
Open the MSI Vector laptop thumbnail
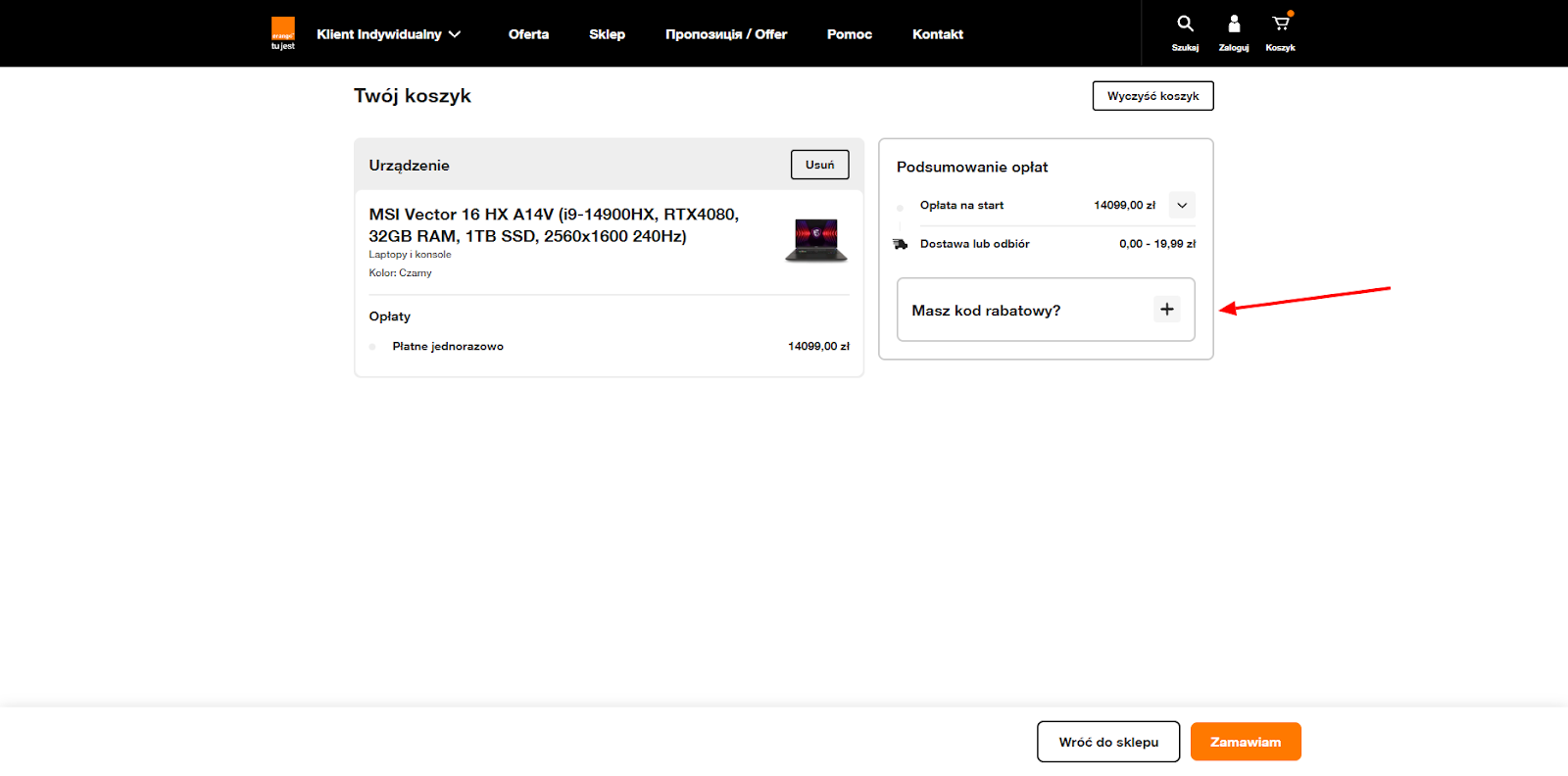(816, 240)
